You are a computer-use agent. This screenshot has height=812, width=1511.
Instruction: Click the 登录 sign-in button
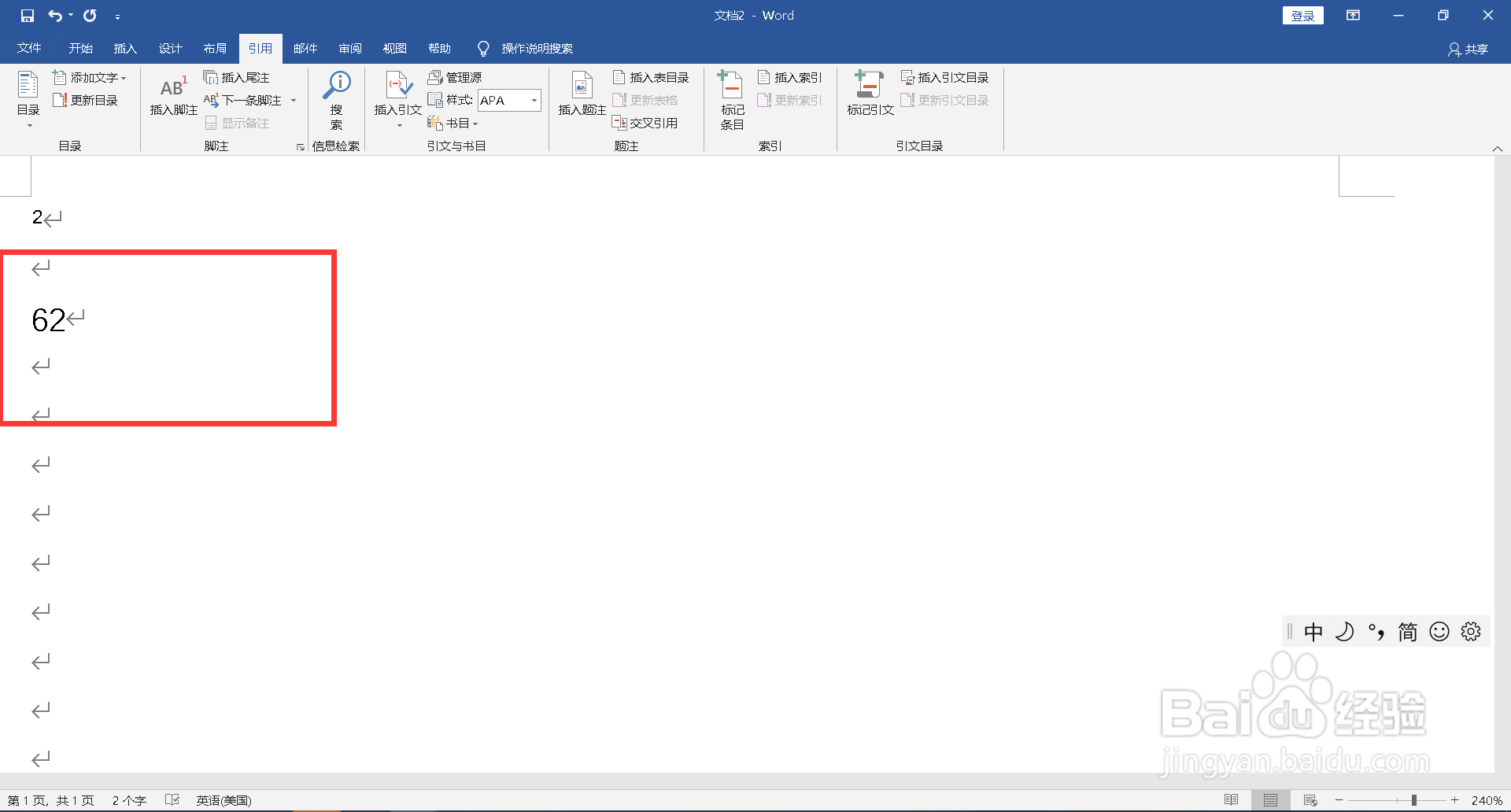click(1303, 16)
